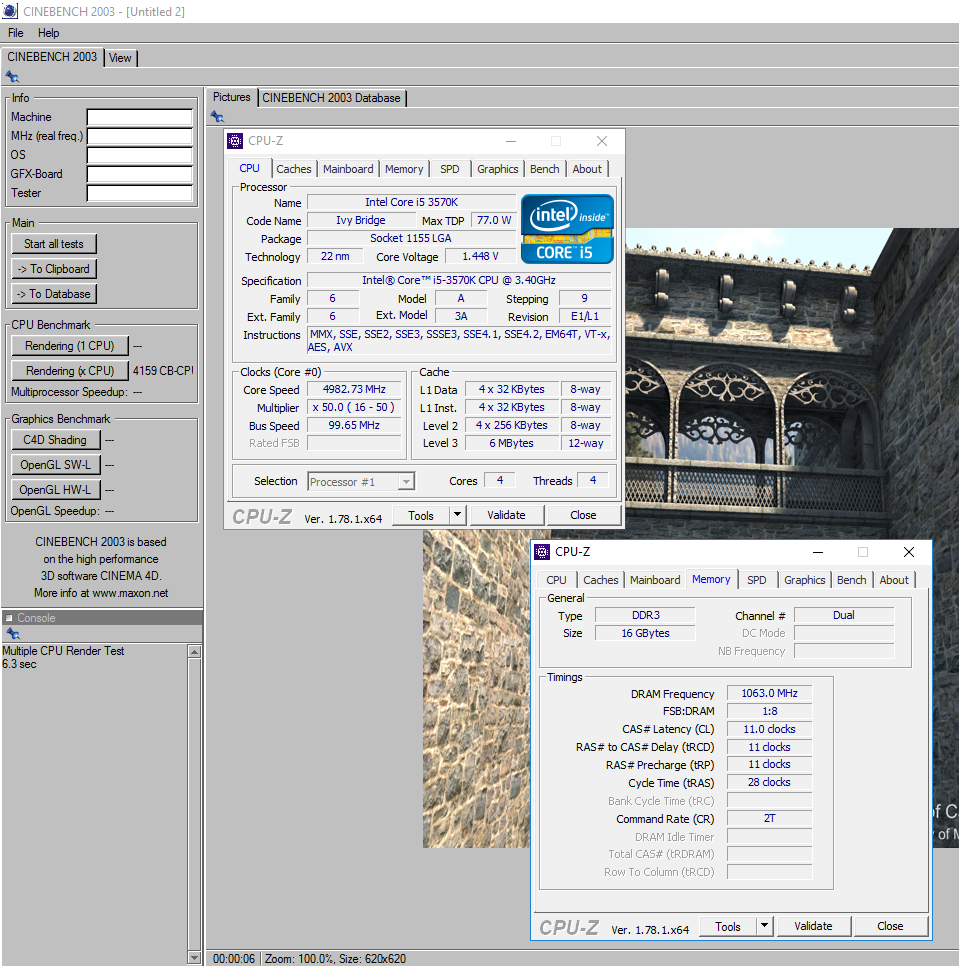
Task: Start the OpenGL SW-L test
Action: 55,465
